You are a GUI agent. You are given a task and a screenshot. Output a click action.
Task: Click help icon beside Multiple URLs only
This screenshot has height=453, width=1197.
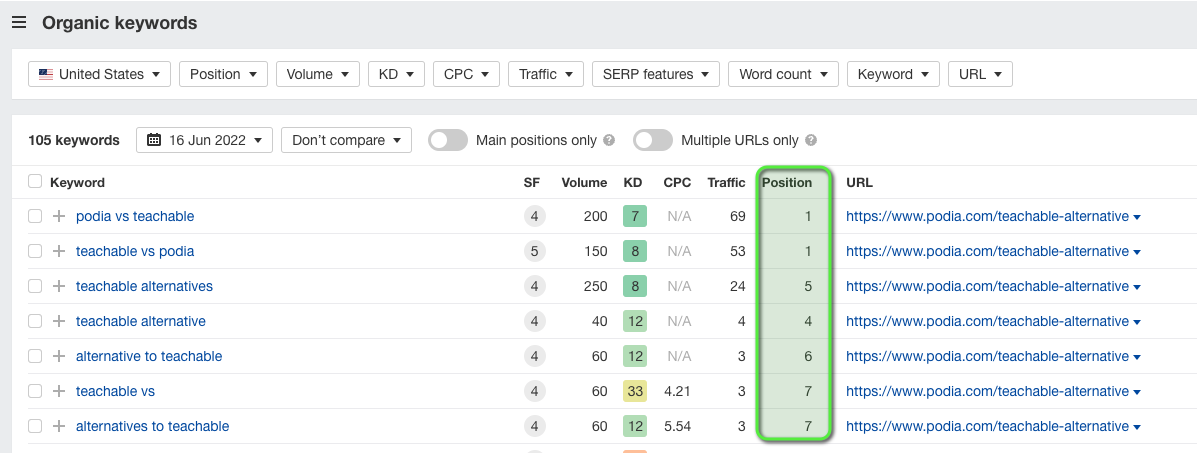point(811,141)
